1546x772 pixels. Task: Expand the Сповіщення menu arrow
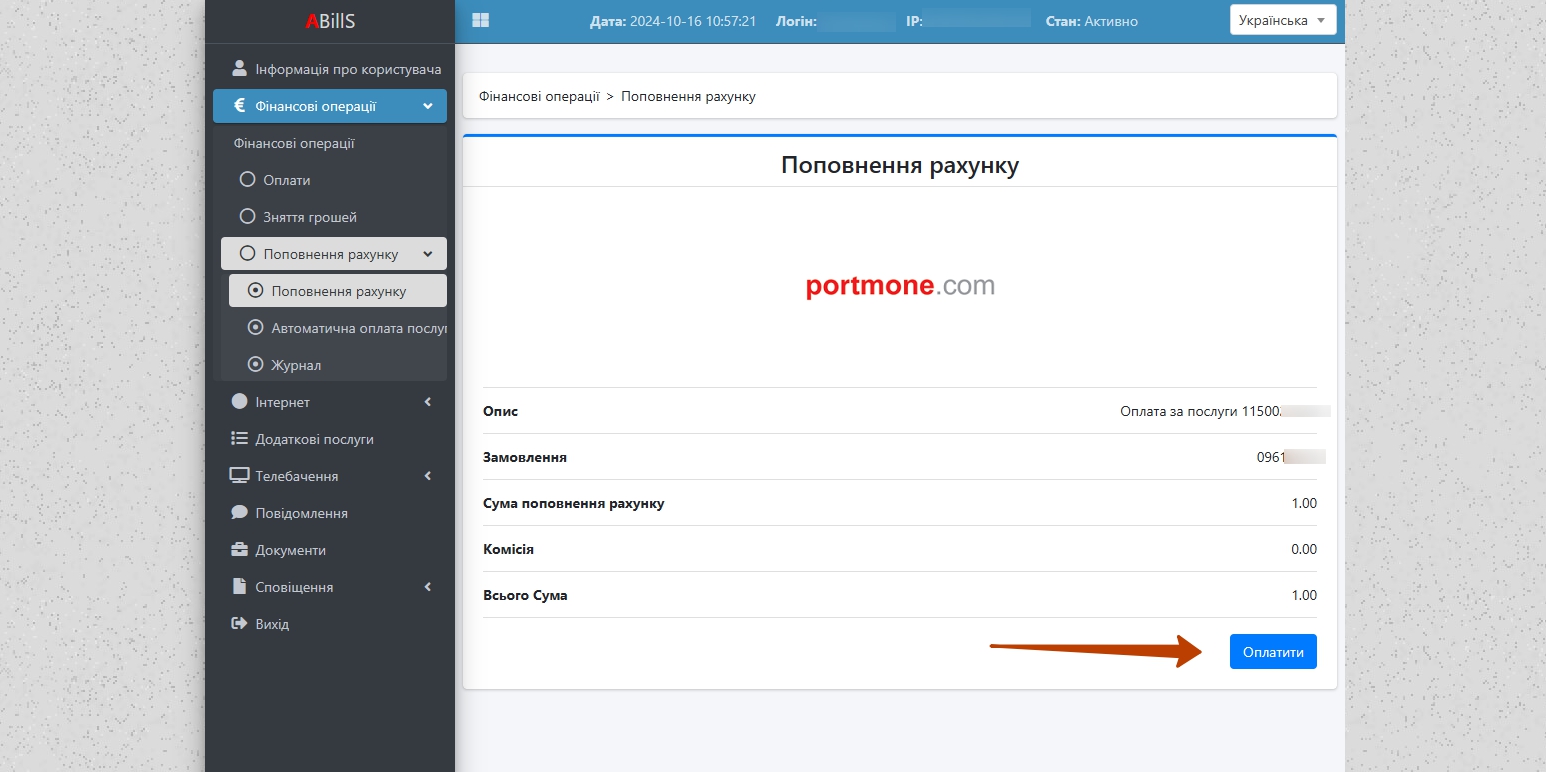pyautogui.click(x=428, y=587)
